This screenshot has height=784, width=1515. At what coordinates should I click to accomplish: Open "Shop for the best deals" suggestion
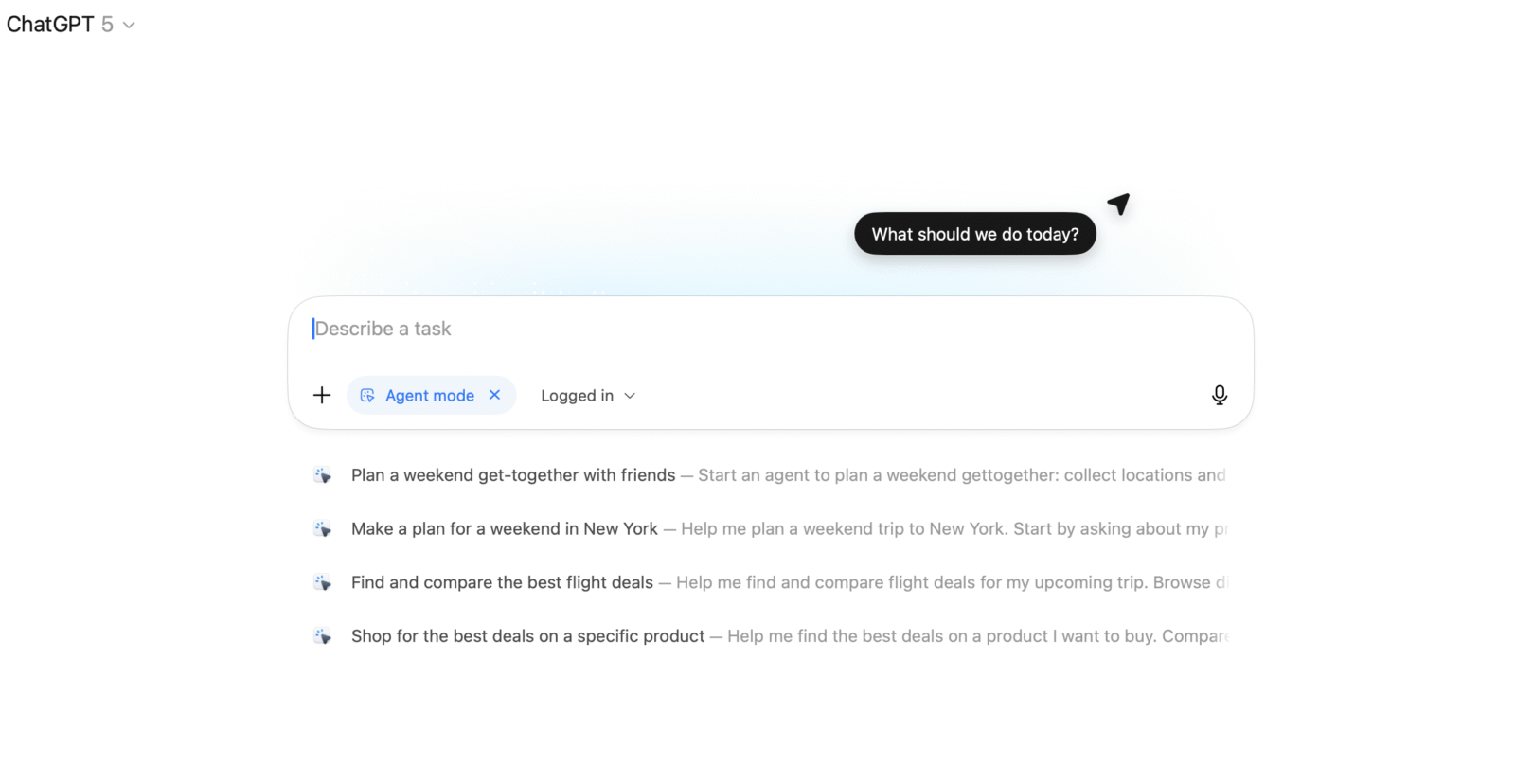click(x=527, y=637)
